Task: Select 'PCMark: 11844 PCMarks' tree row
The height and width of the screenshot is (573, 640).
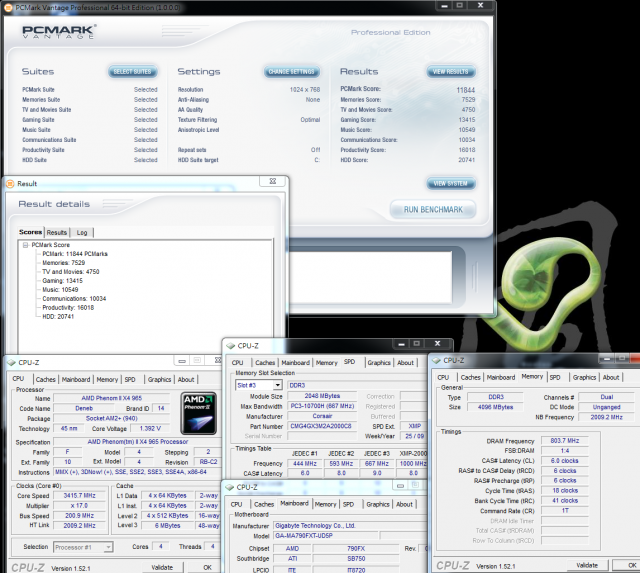Action: pyautogui.click(x=75, y=254)
